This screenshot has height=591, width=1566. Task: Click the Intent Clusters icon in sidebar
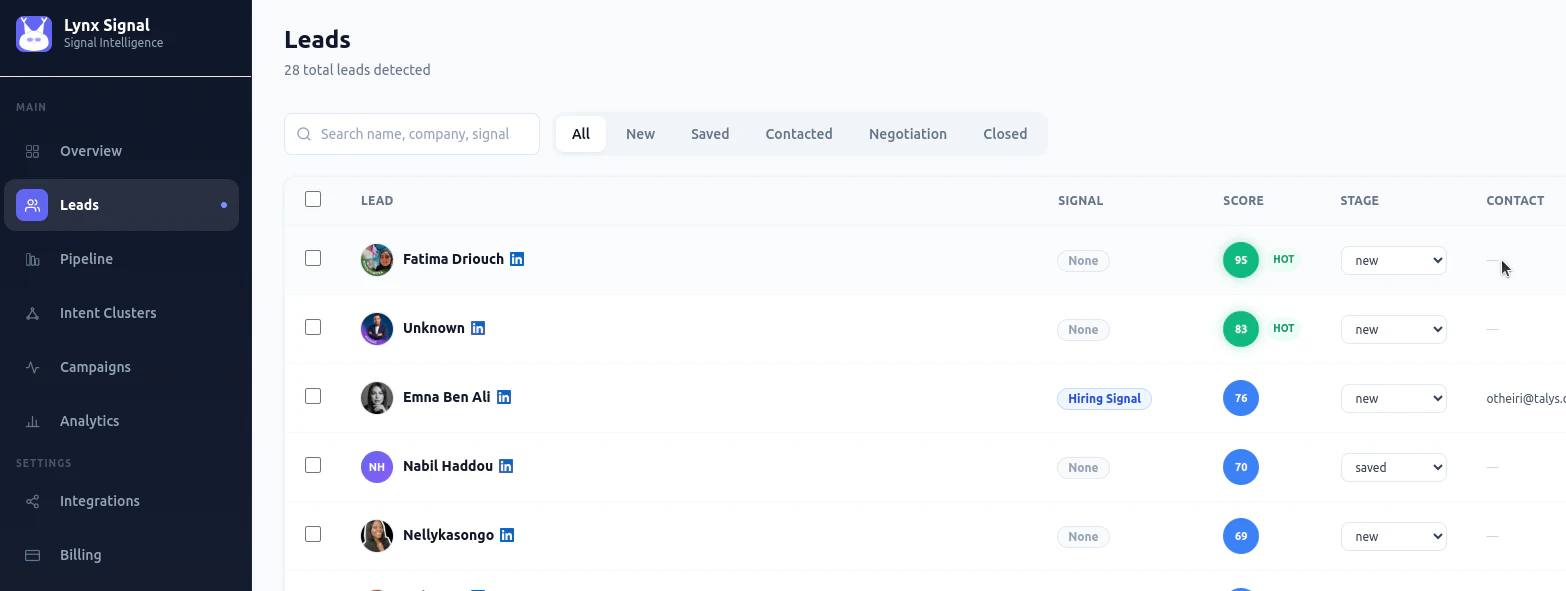tap(32, 313)
